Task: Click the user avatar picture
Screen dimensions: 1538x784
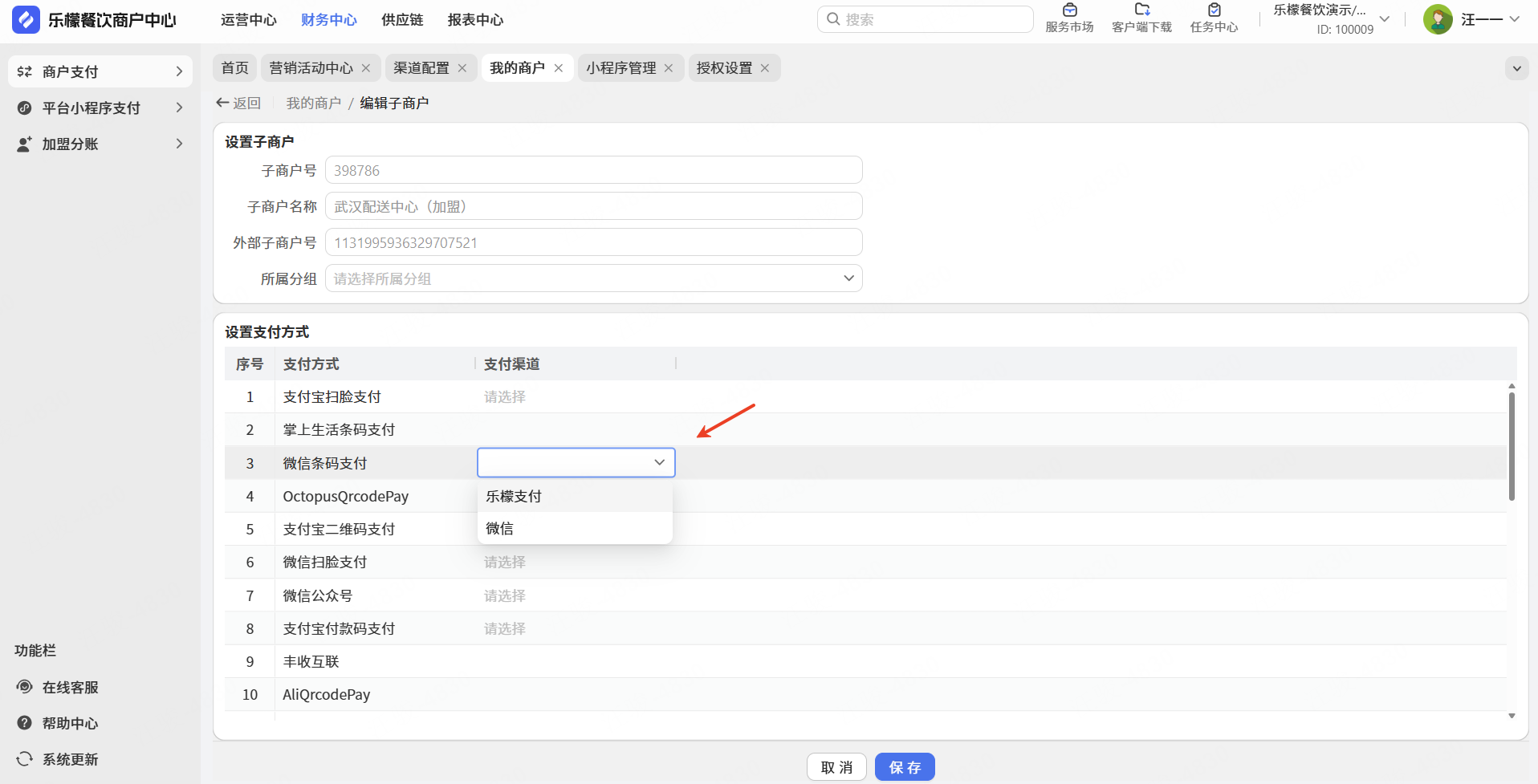Action: pos(1438,19)
